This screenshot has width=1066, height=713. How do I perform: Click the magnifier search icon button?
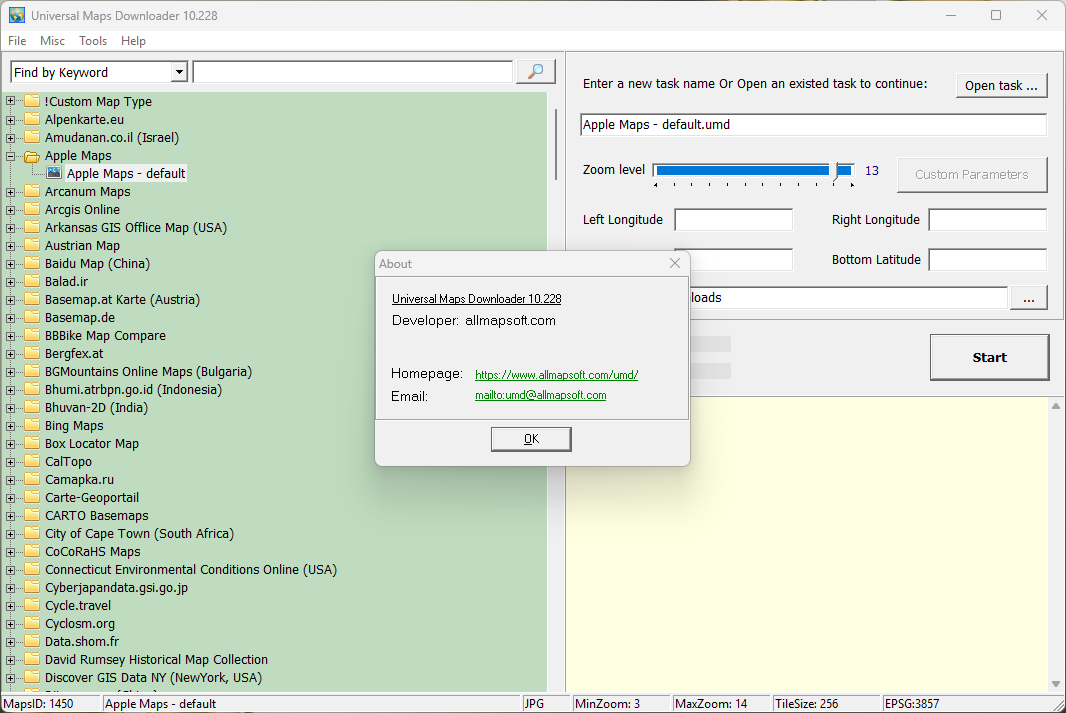(536, 71)
